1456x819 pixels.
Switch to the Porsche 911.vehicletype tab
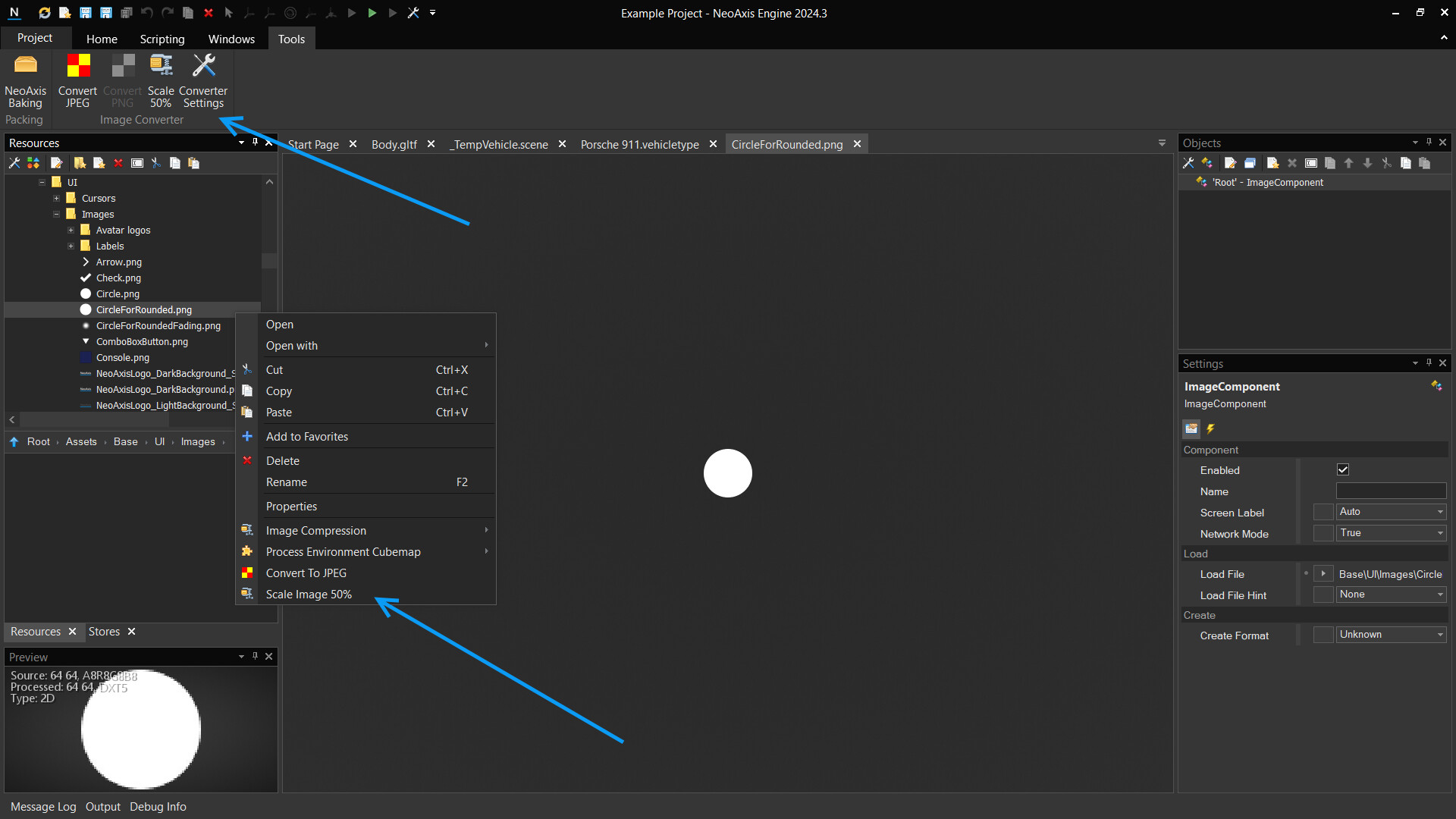point(639,145)
